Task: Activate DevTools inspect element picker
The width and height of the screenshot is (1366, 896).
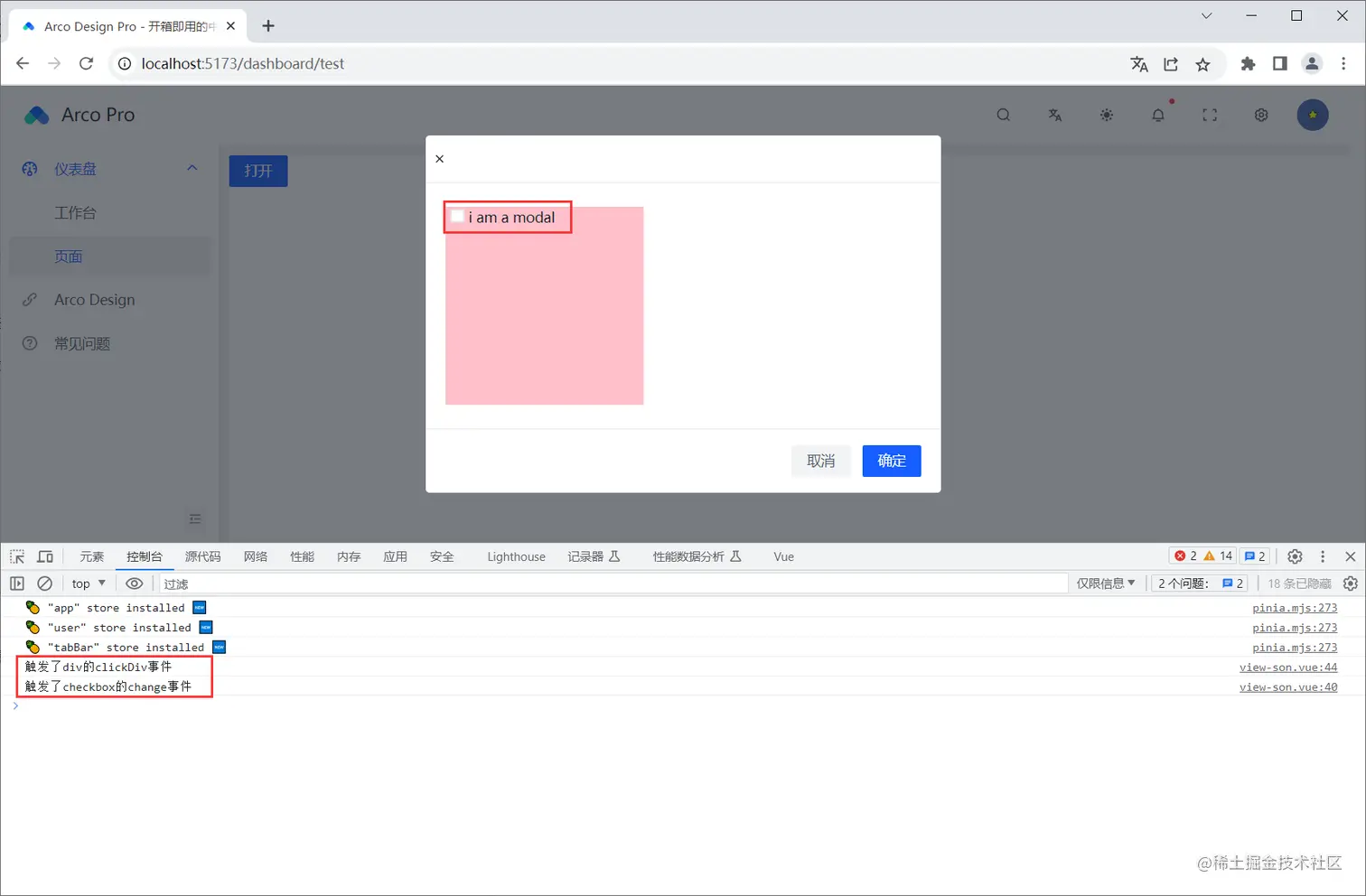Action: 17,556
